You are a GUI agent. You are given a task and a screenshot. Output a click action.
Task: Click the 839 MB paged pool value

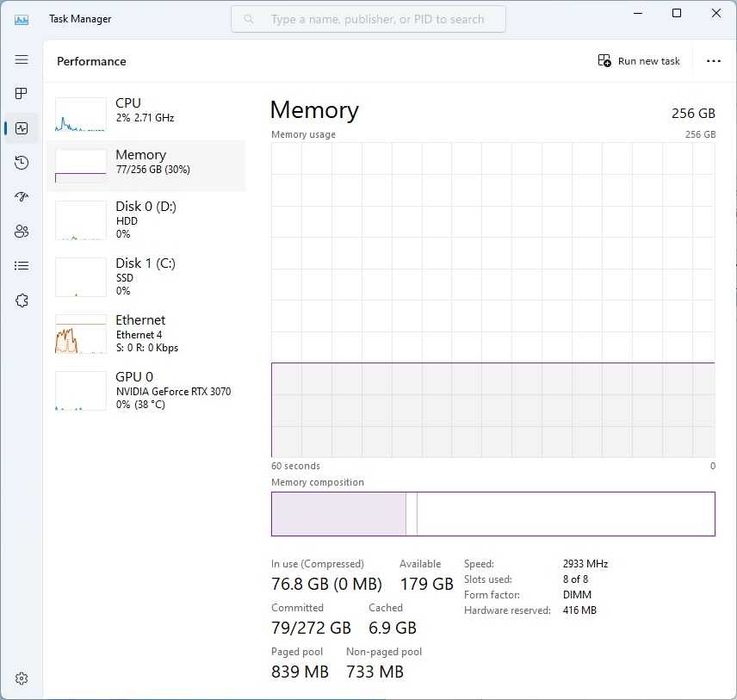pos(300,671)
